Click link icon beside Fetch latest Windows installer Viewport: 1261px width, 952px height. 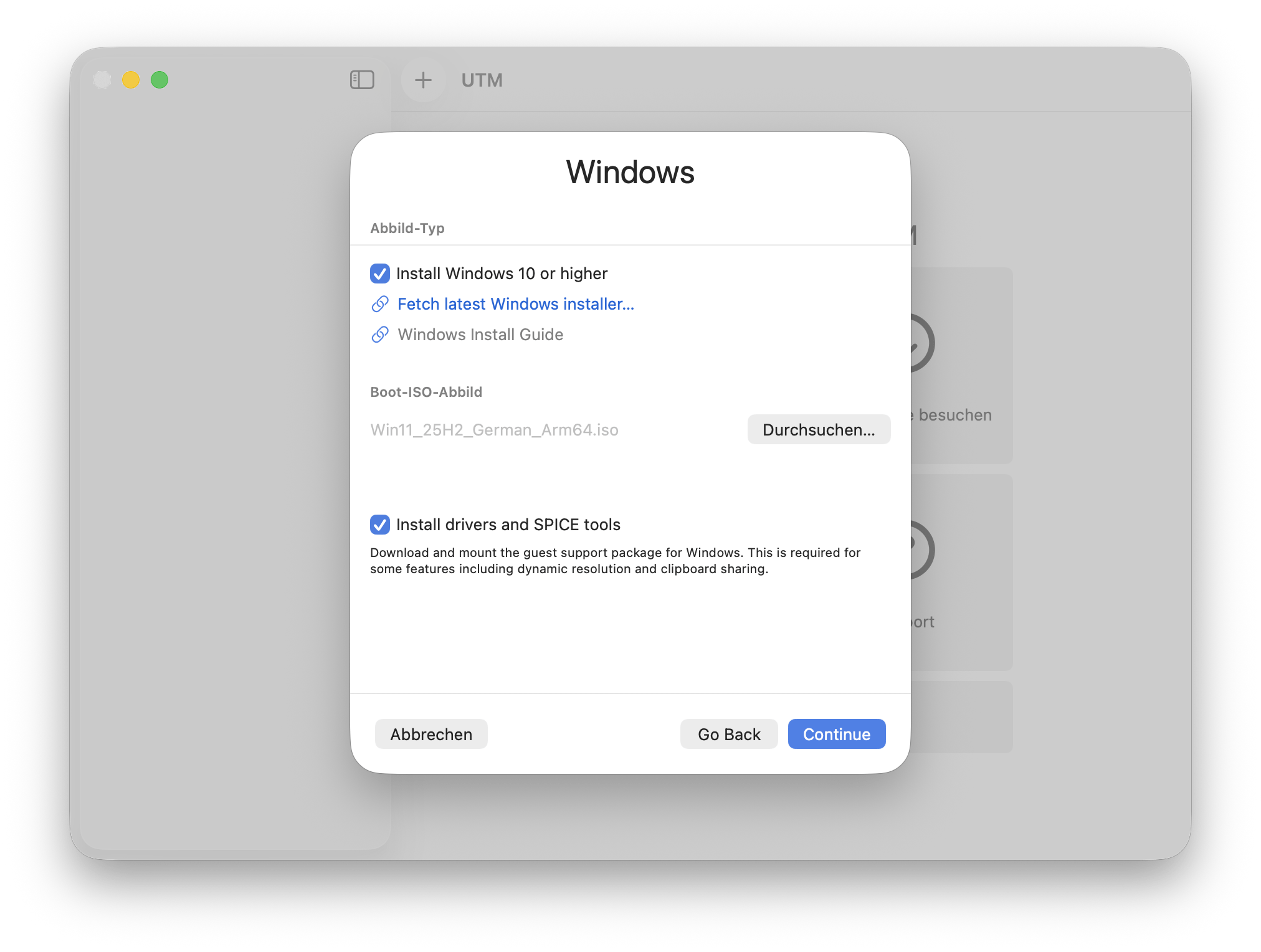[380, 304]
